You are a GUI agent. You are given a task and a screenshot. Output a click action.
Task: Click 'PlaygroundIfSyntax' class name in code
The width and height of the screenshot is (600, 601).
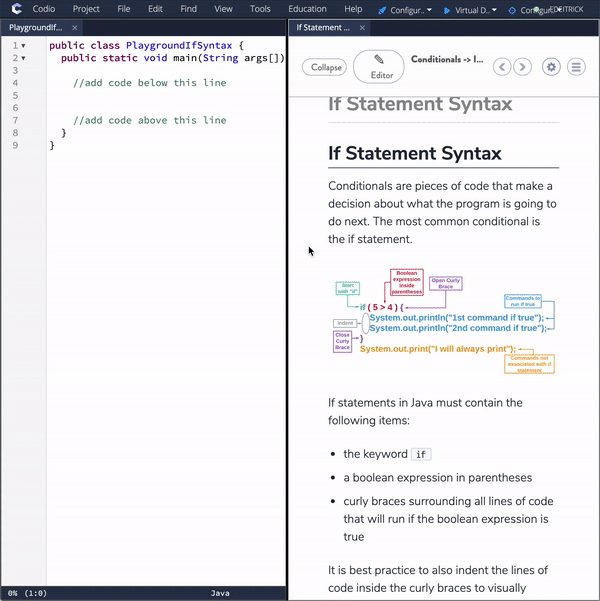[x=179, y=46]
